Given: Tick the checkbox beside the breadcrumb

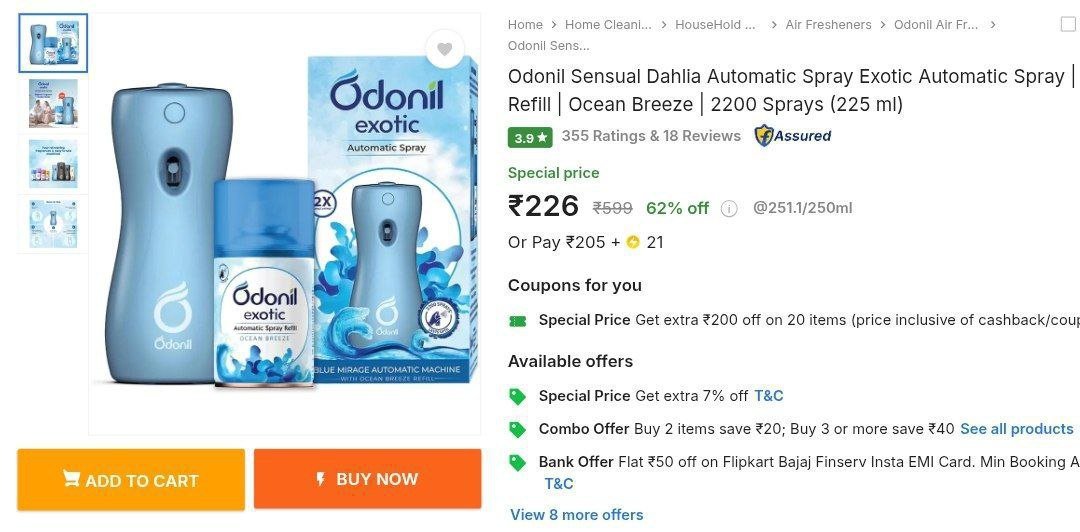Looking at the screenshot, I should [1068, 24].
